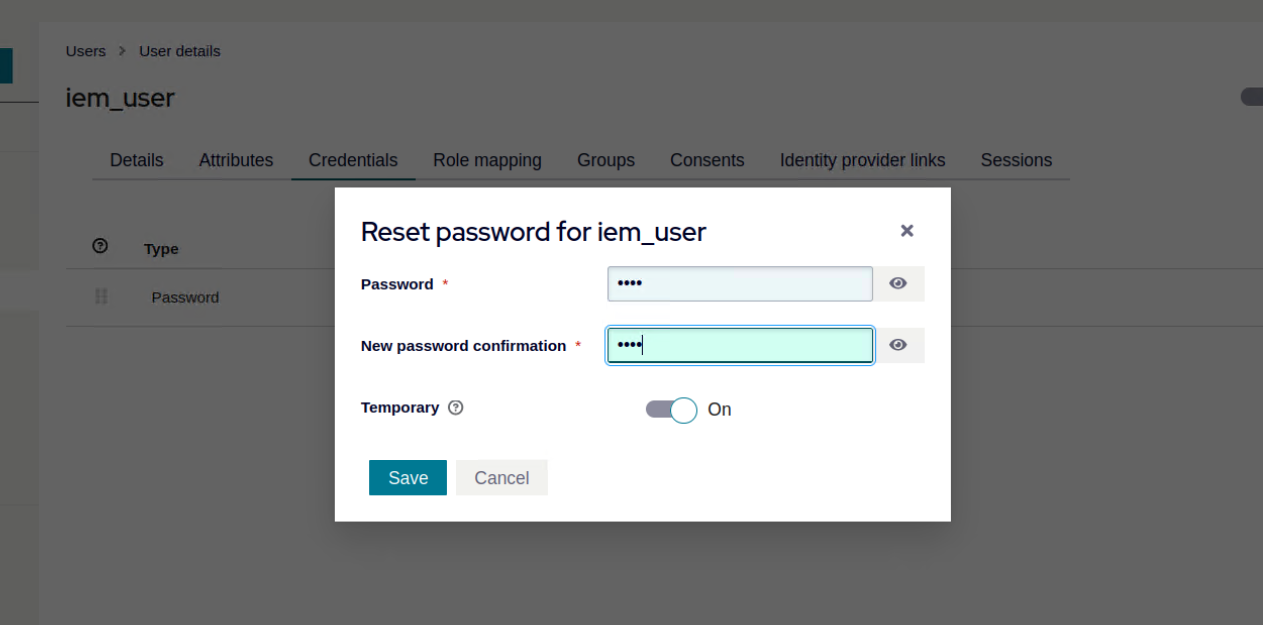Reveal the New password confirmation text
Image resolution: width=1263 pixels, height=625 pixels.
click(x=898, y=346)
